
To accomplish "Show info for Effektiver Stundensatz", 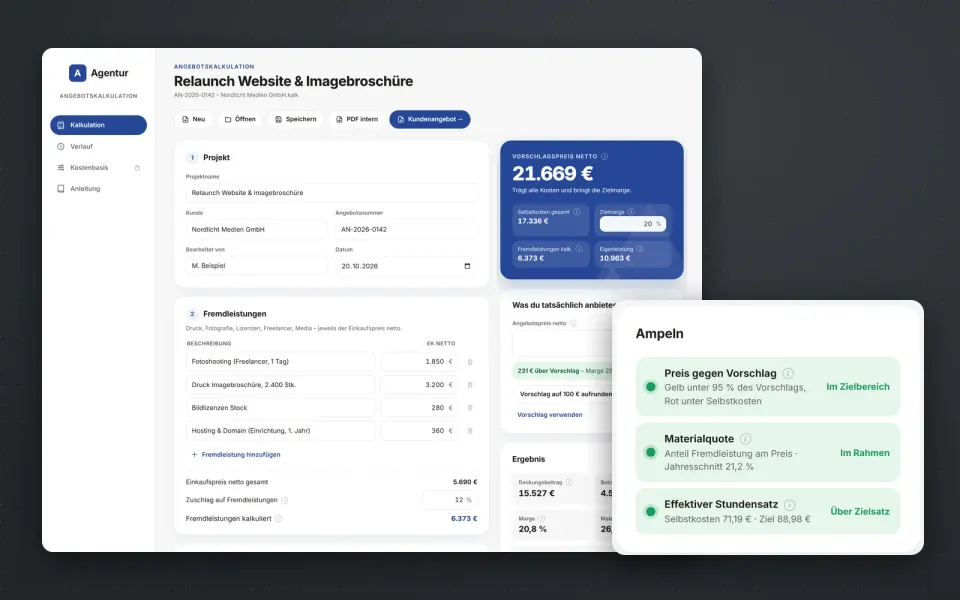I will click(x=790, y=504).
